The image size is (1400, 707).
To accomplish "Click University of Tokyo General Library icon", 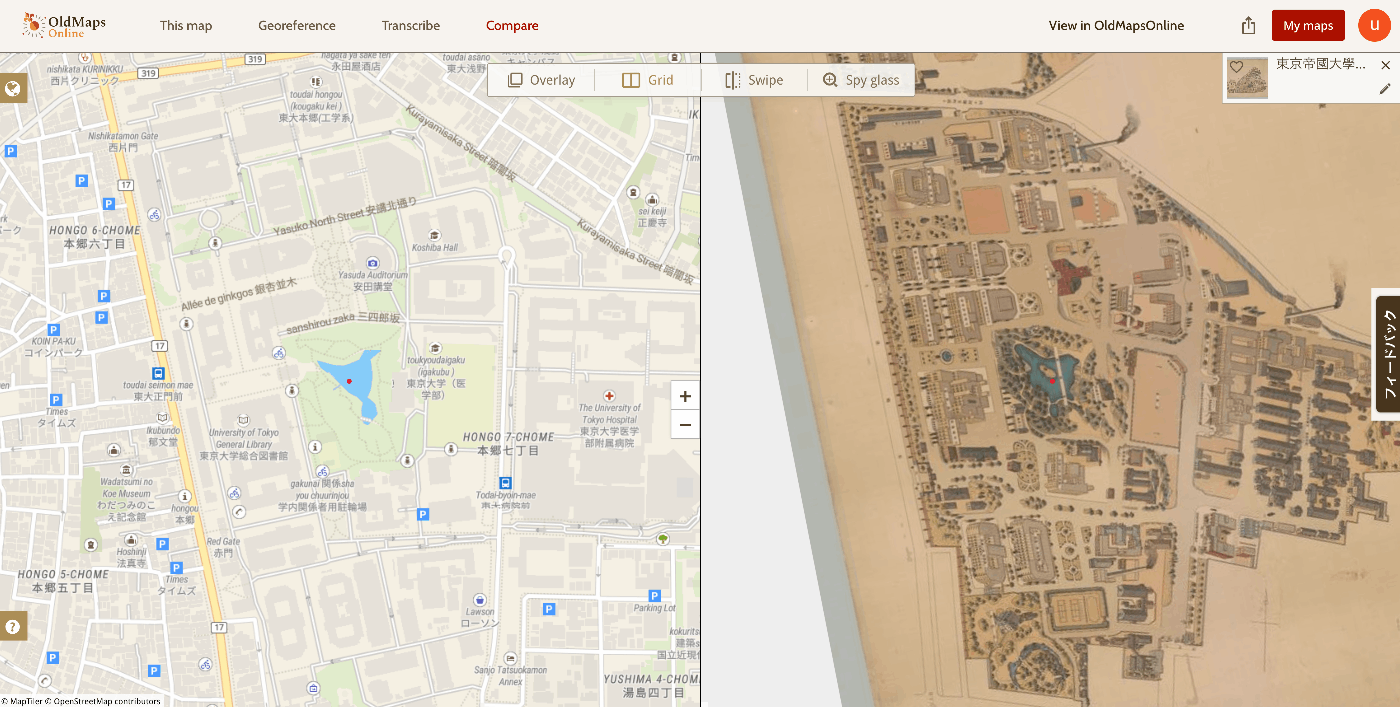I will pyautogui.click(x=243, y=420).
